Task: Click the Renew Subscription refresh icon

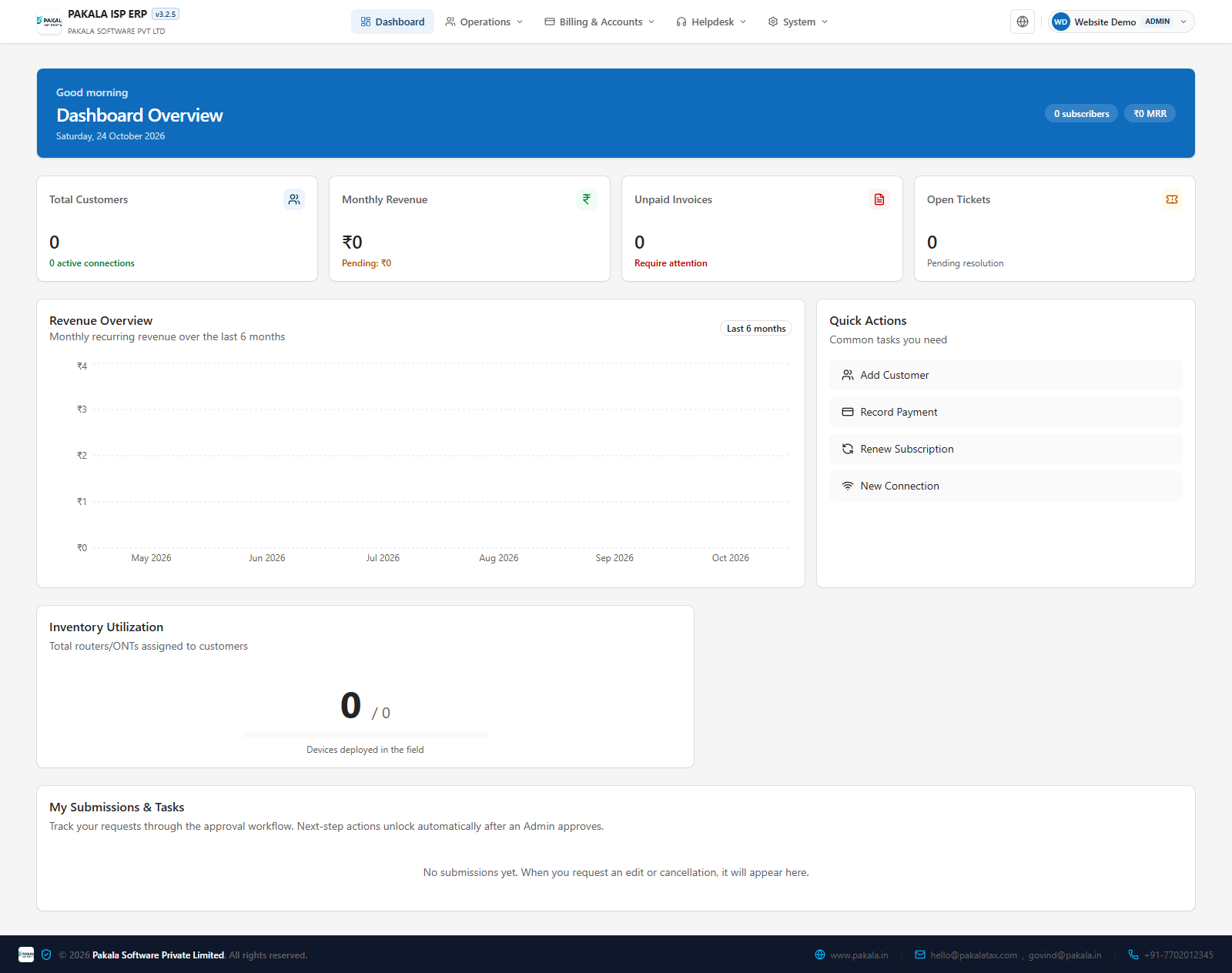Action: click(x=848, y=449)
